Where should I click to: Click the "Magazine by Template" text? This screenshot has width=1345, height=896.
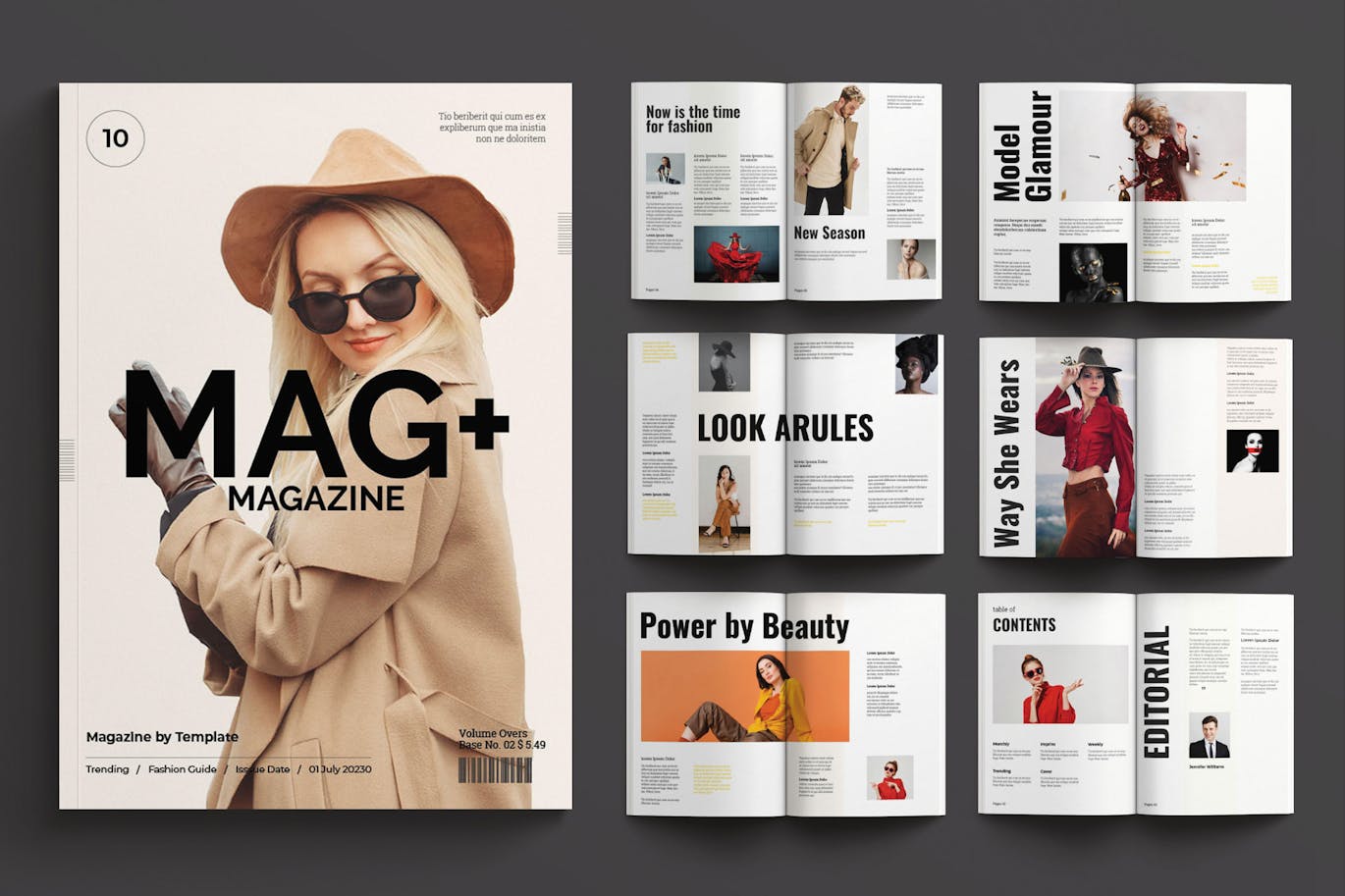tap(162, 737)
